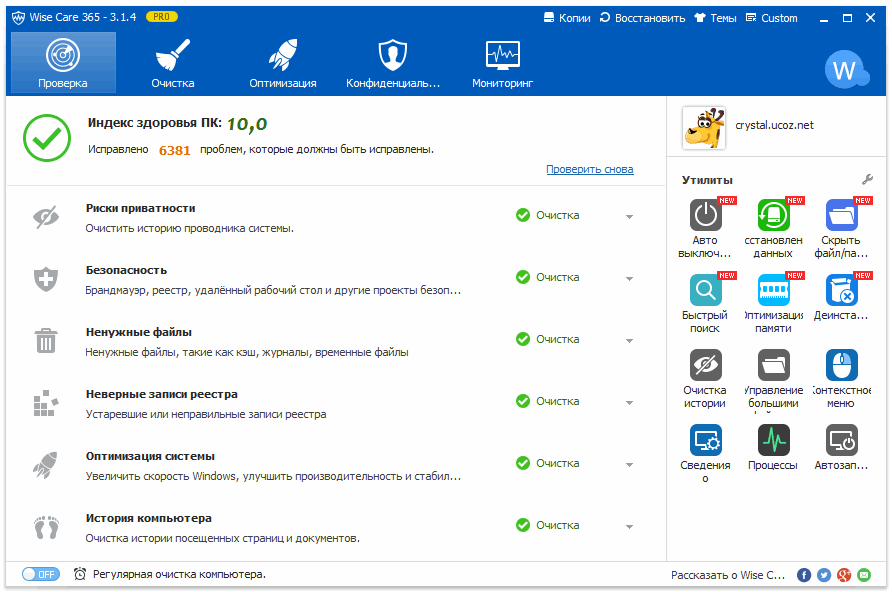Expand the Безопасность dropdown arrow
Screen dimensions: 892x592
click(629, 279)
